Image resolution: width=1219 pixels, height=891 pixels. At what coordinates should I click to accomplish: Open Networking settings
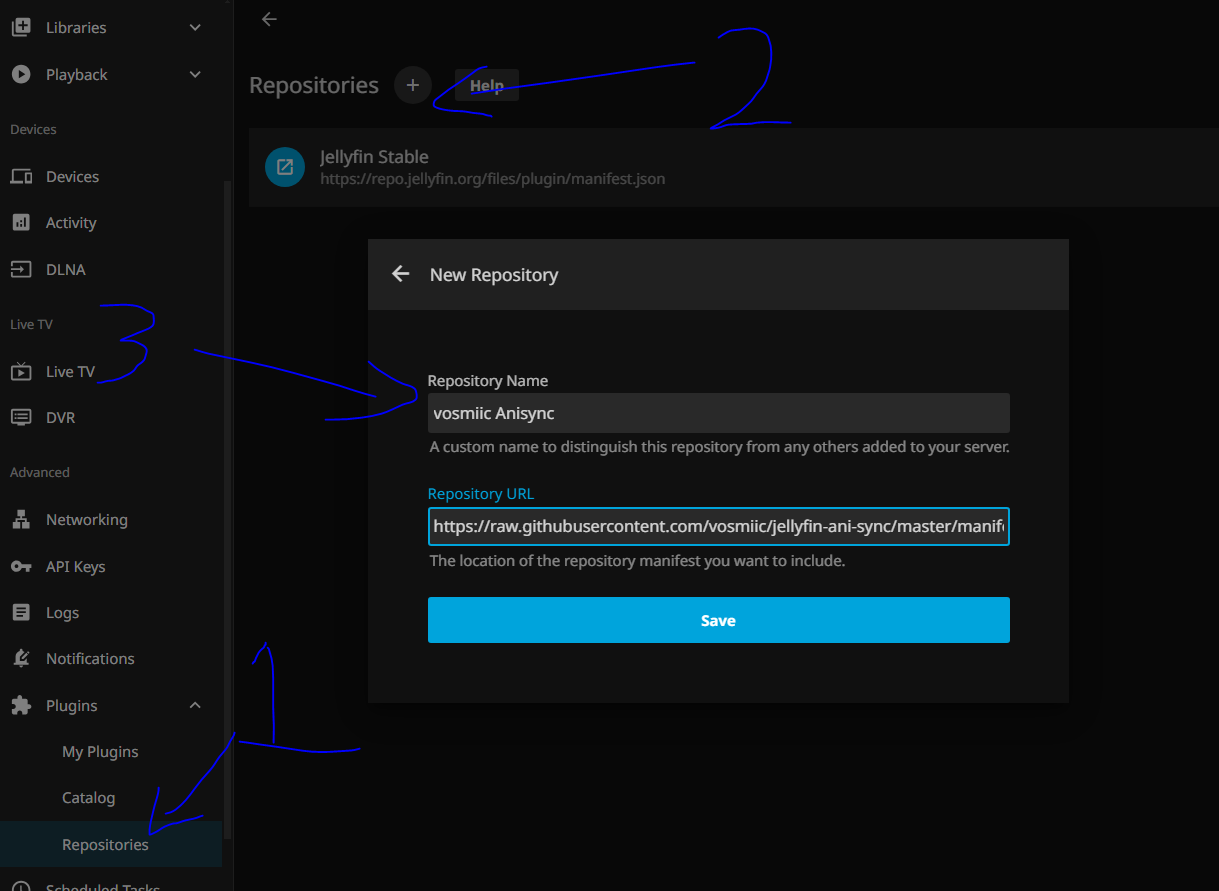(86, 520)
